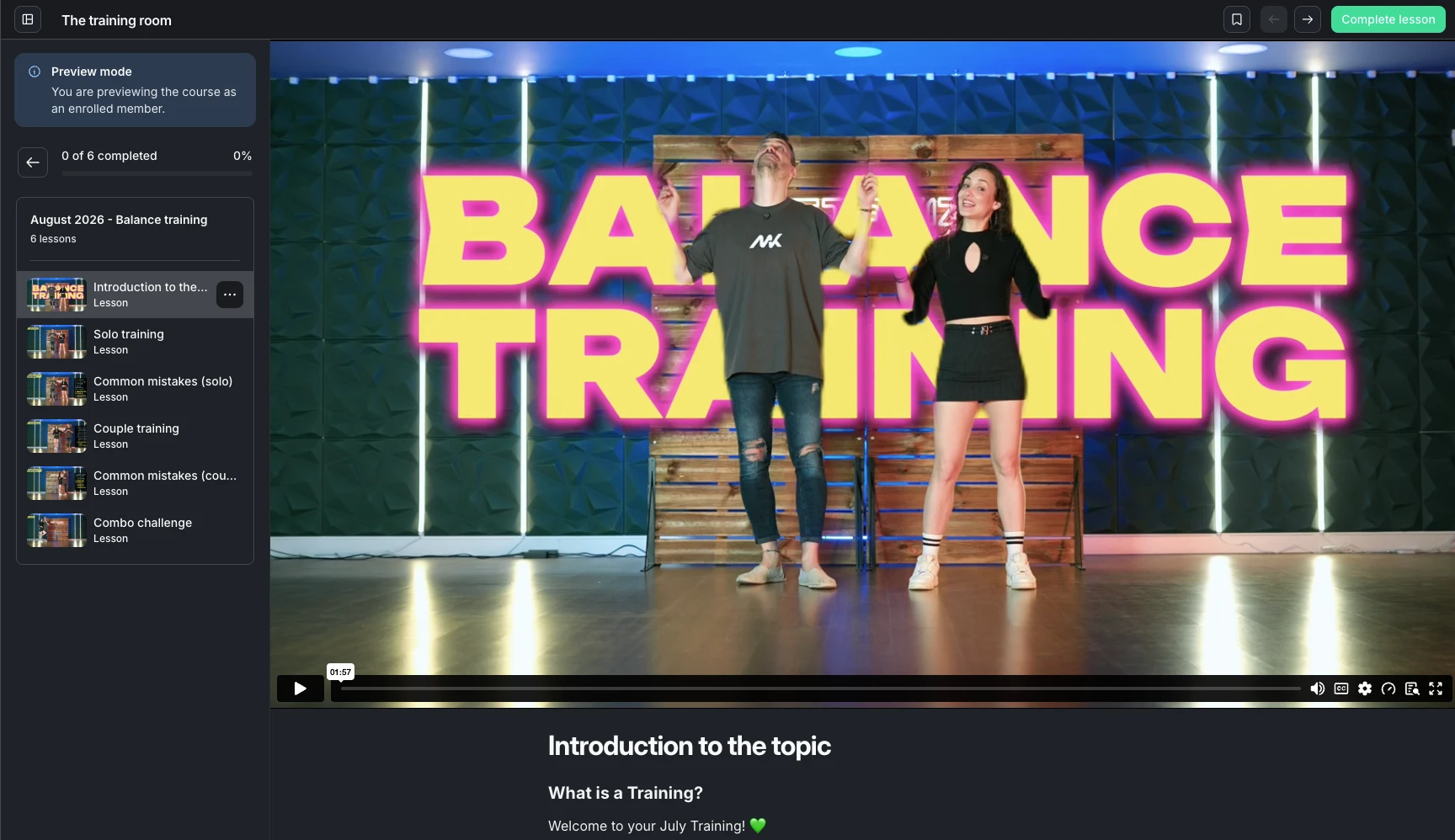Go to the next lesson arrow
This screenshot has height=840, width=1455.
[x=1308, y=19]
